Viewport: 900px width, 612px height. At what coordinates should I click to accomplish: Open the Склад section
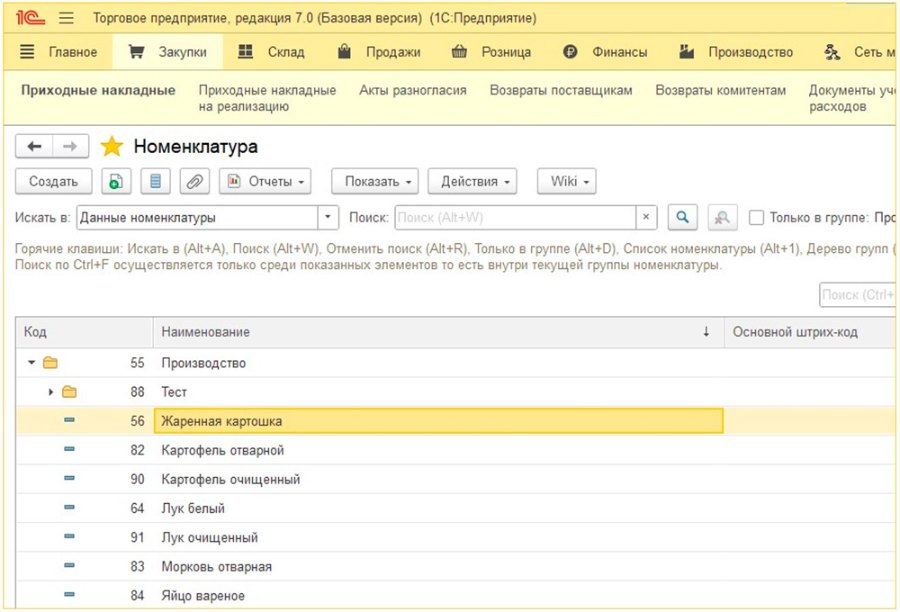click(271, 52)
